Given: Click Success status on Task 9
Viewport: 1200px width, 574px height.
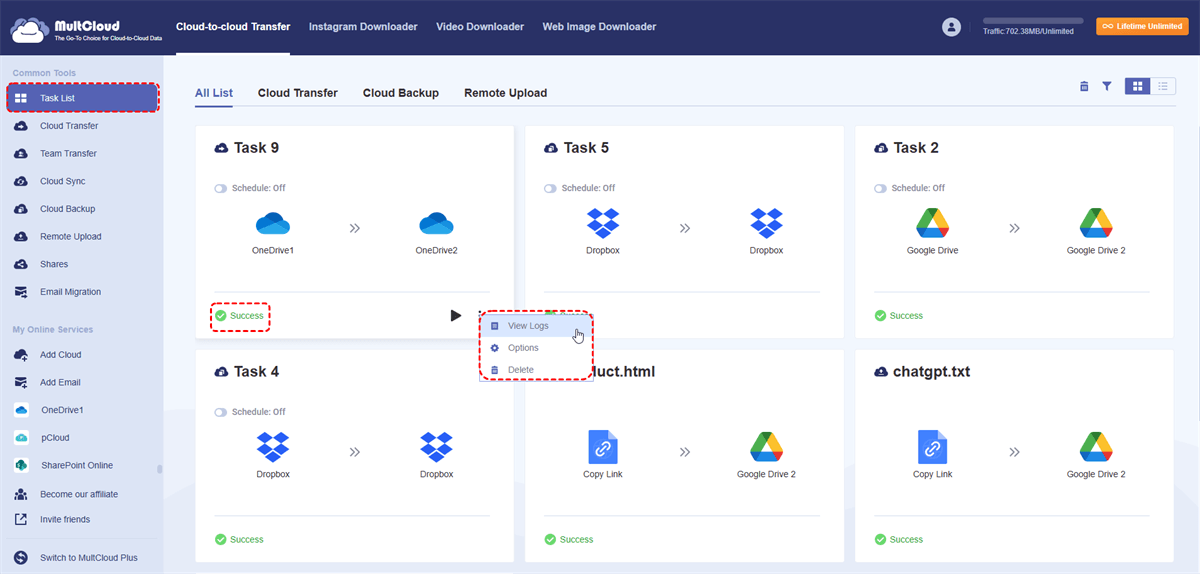Looking at the screenshot, I should click(240, 316).
